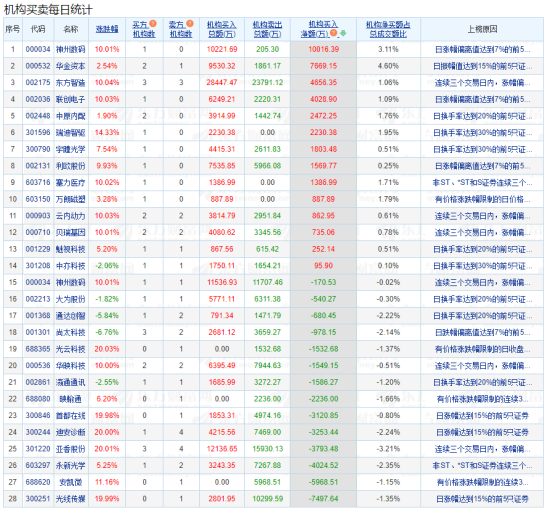Open 迪安诊断 stock name link
This screenshot has height=513, width=550.
[71, 432]
